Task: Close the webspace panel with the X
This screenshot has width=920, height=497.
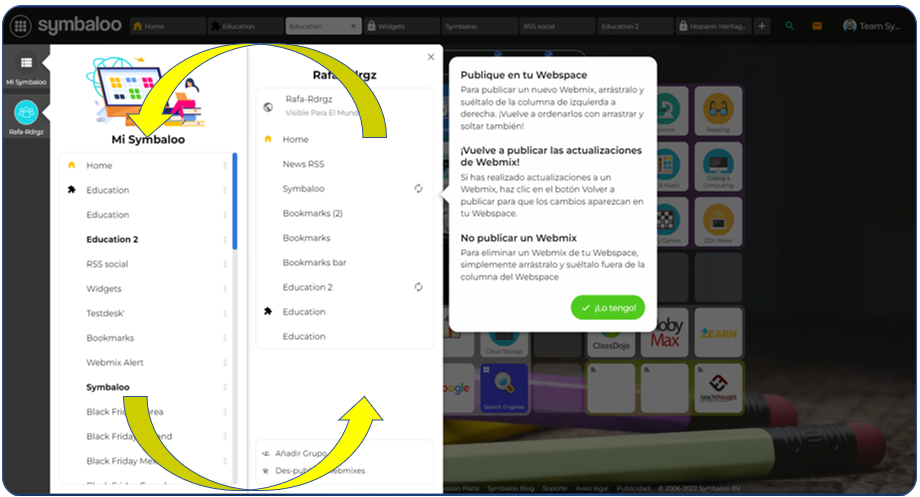Action: pyautogui.click(x=431, y=57)
